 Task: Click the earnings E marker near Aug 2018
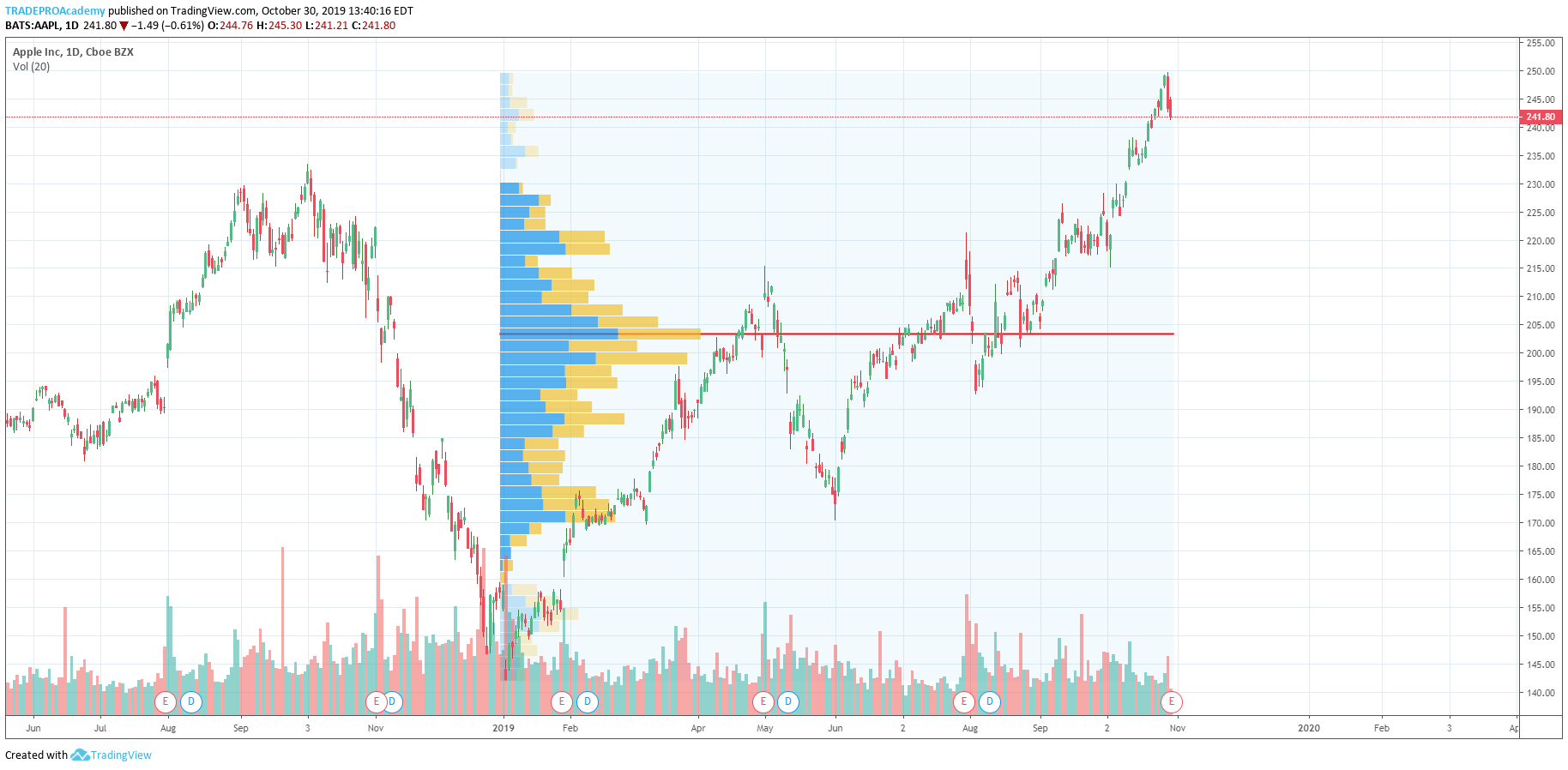point(166,702)
